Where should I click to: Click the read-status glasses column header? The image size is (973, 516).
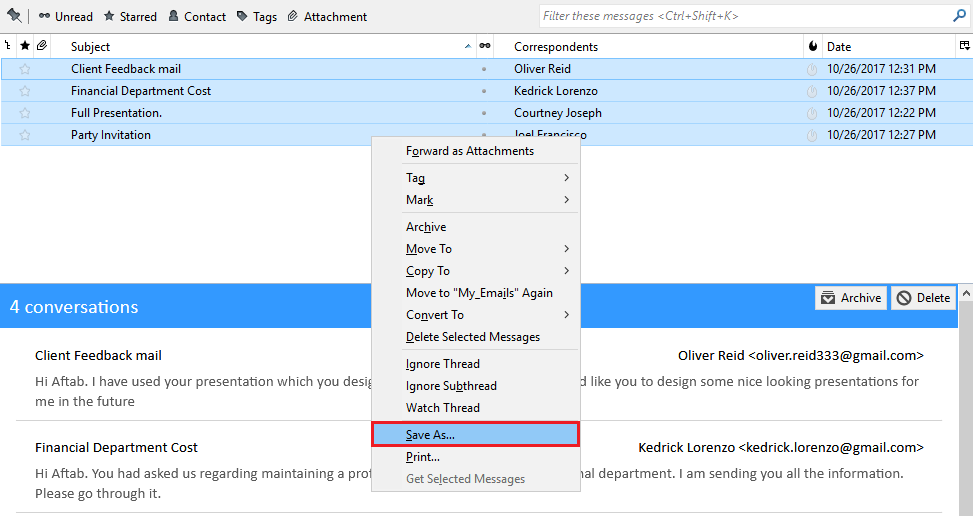point(484,46)
